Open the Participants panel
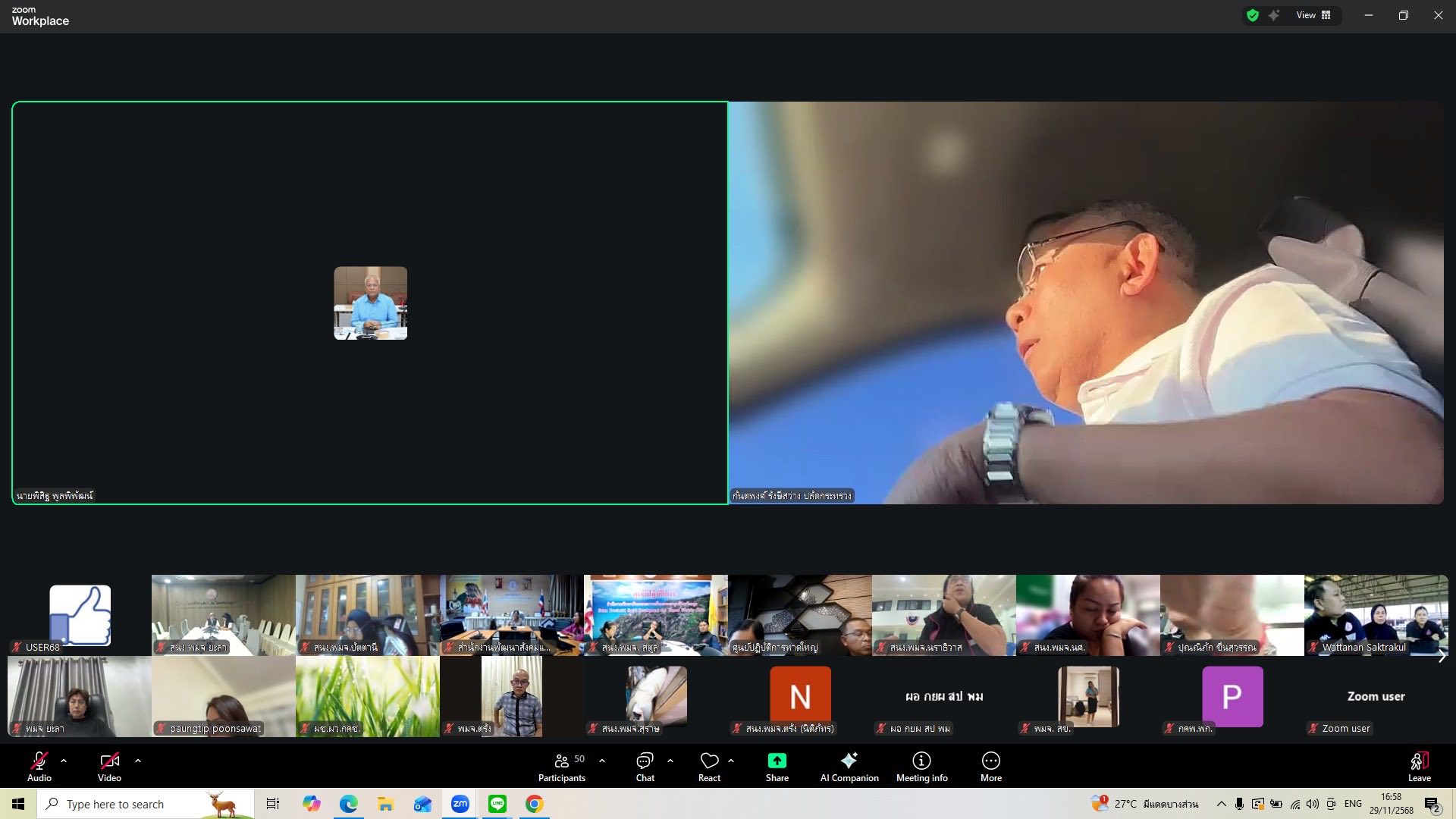Image resolution: width=1456 pixels, height=819 pixels. [x=561, y=766]
